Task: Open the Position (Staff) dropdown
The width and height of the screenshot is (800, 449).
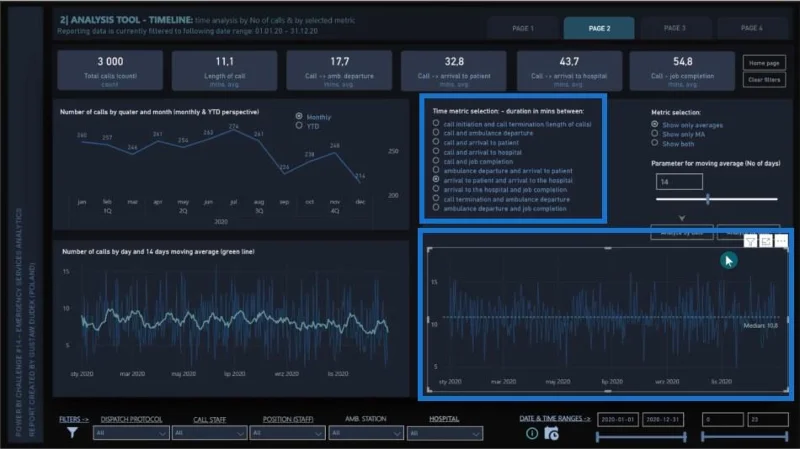Action: click(x=287, y=433)
